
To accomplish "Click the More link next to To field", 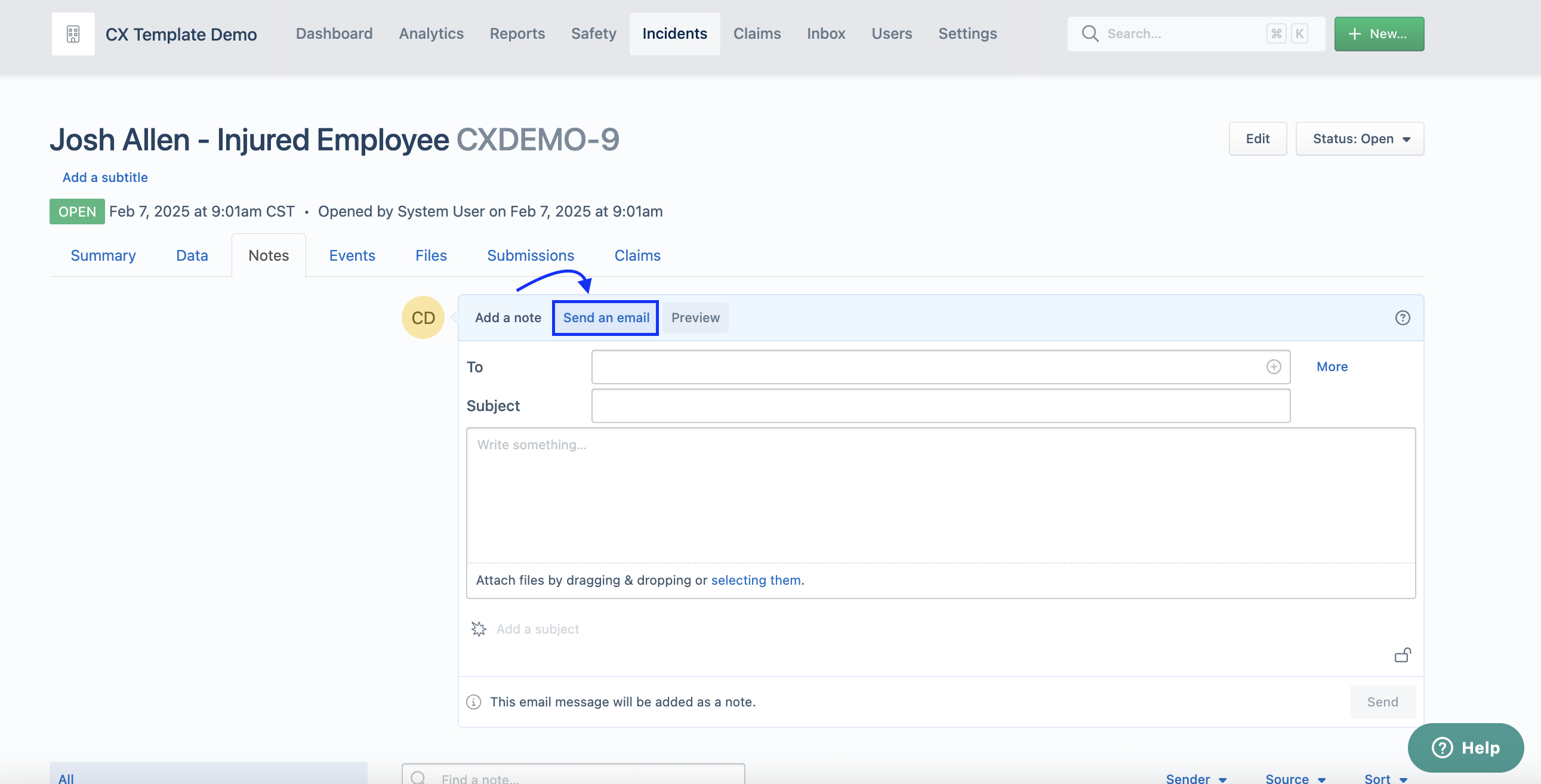I will tap(1332, 366).
